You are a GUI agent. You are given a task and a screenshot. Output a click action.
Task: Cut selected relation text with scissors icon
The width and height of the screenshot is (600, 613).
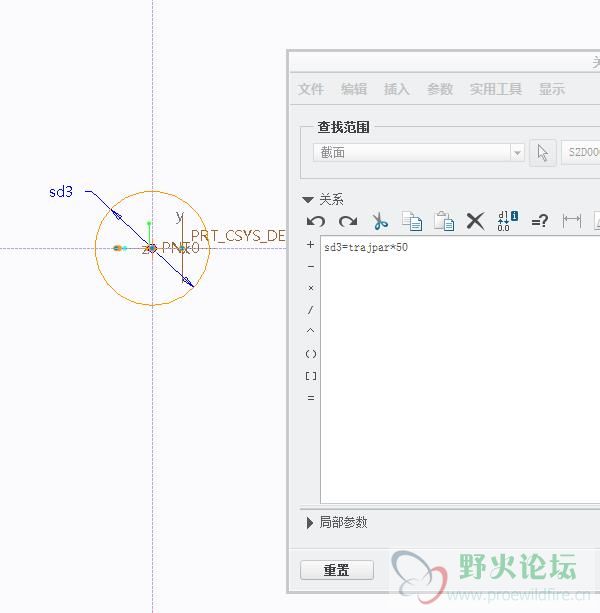pyautogui.click(x=380, y=221)
